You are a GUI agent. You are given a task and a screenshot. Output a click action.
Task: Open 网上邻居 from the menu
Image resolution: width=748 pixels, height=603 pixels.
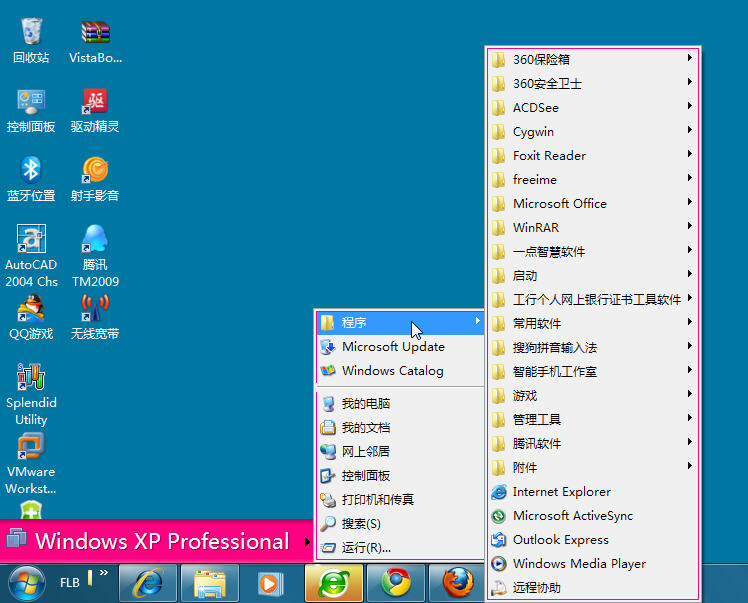(x=400, y=451)
